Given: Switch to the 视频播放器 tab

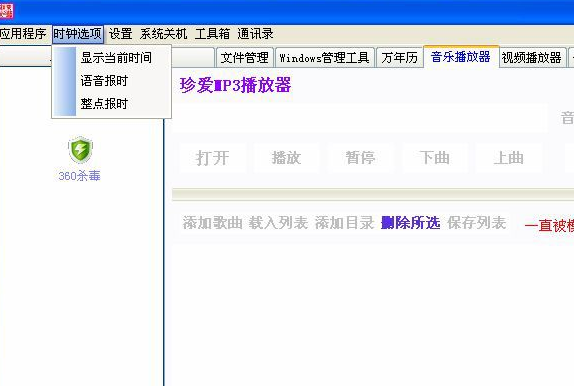Looking at the screenshot, I should point(531,57).
